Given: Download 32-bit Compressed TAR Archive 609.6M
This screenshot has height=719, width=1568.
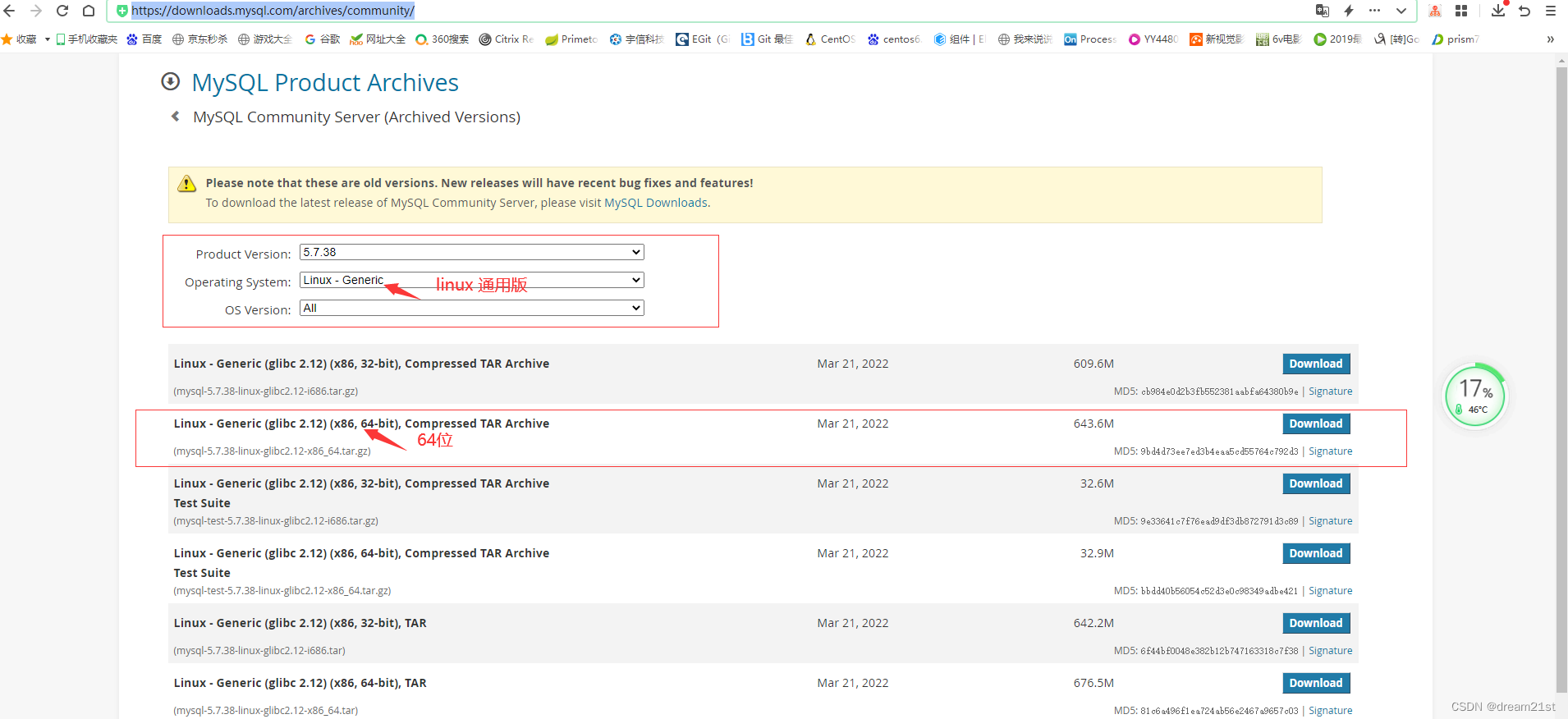Looking at the screenshot, I should pyautogui.click(x=1316, y=364).
